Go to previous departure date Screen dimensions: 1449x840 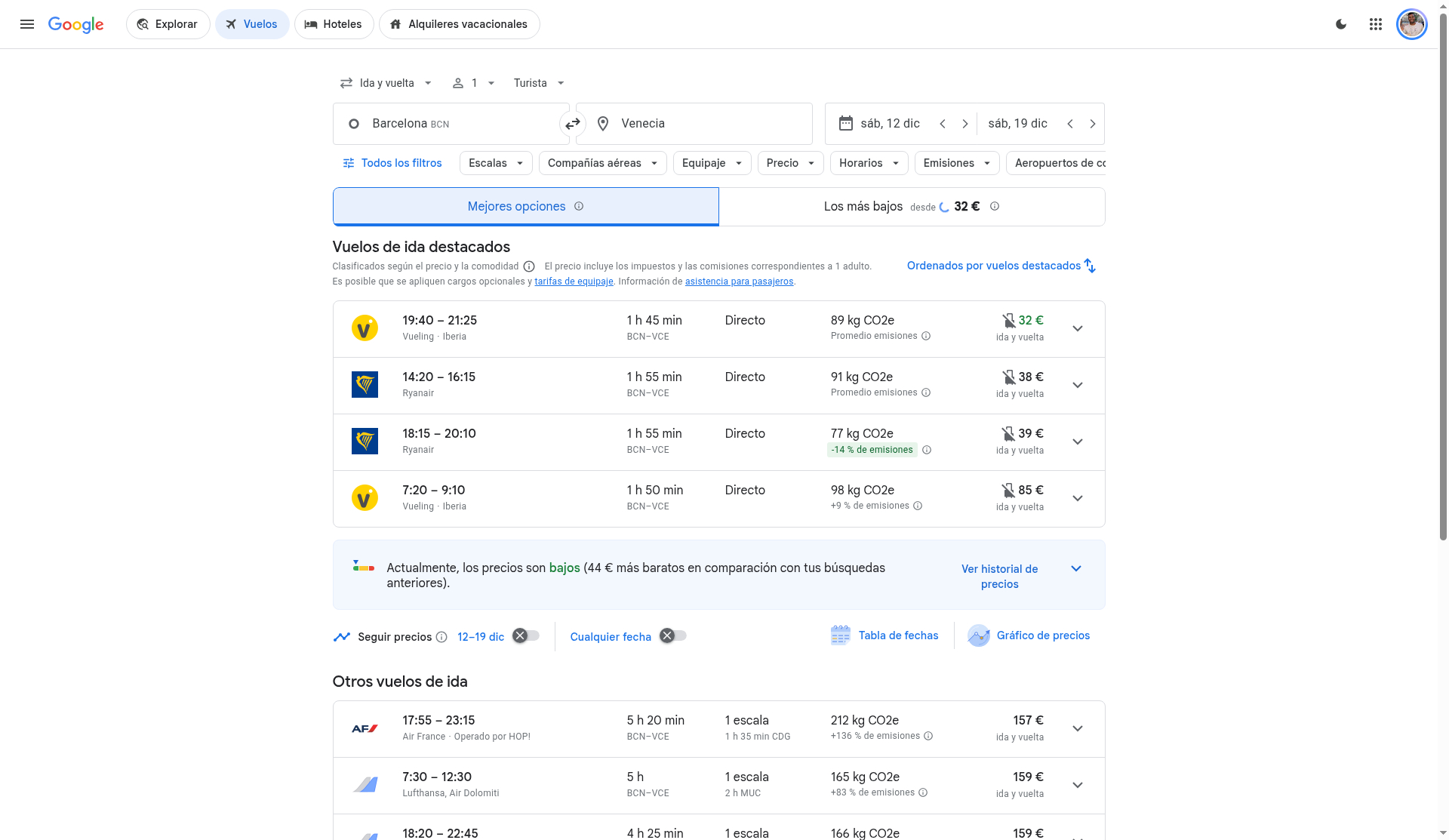coord(943,124)
